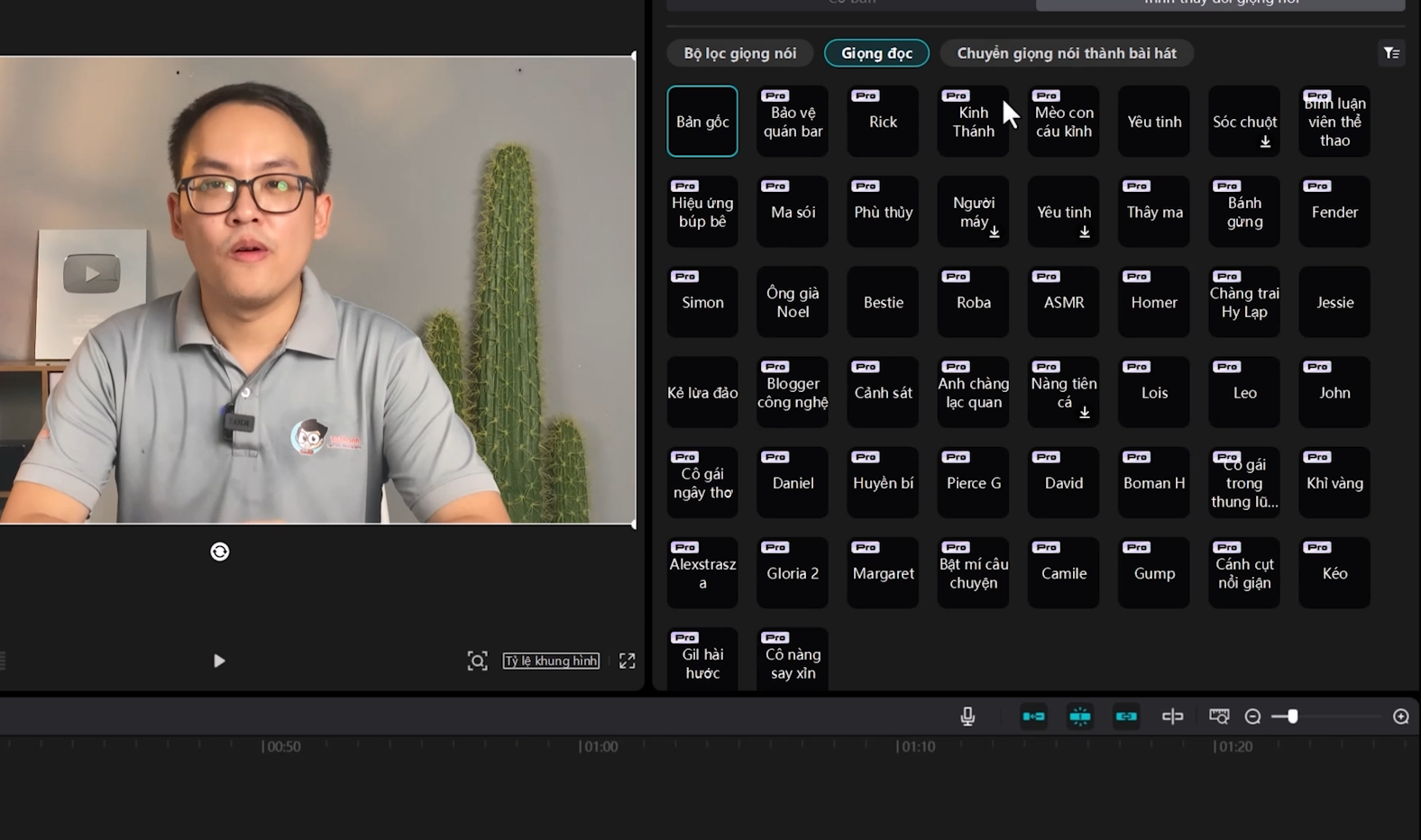Click the rotate handle below the video

pyautogui.click(x=219, y=552)
